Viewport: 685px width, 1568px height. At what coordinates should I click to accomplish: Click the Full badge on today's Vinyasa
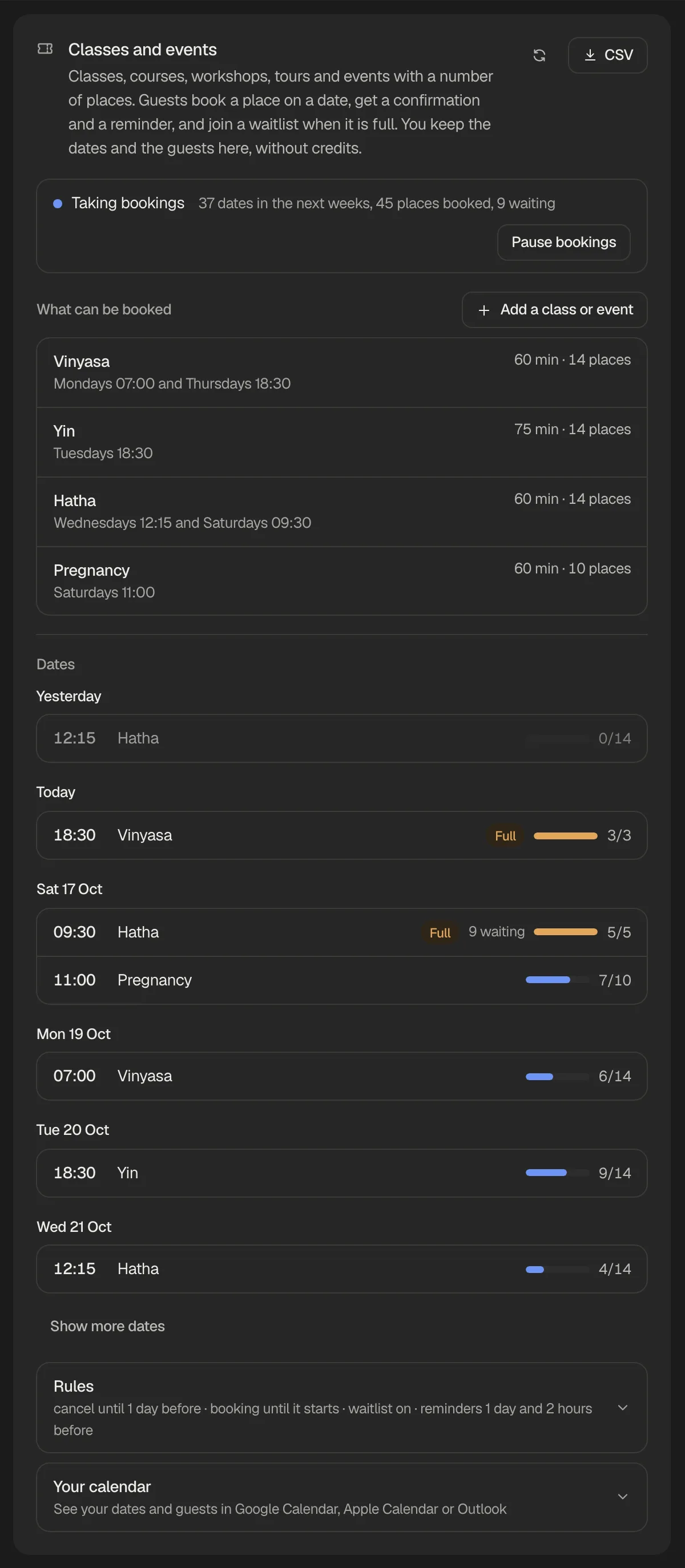click(x=505, y=836)
